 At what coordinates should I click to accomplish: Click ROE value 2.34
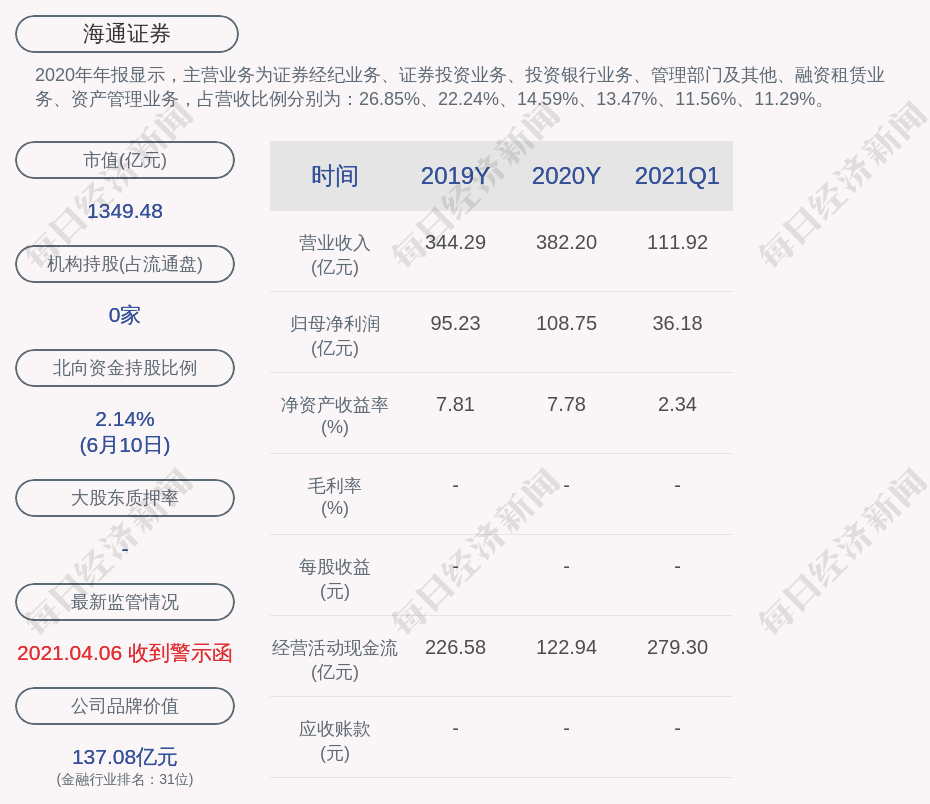(677, 404)
